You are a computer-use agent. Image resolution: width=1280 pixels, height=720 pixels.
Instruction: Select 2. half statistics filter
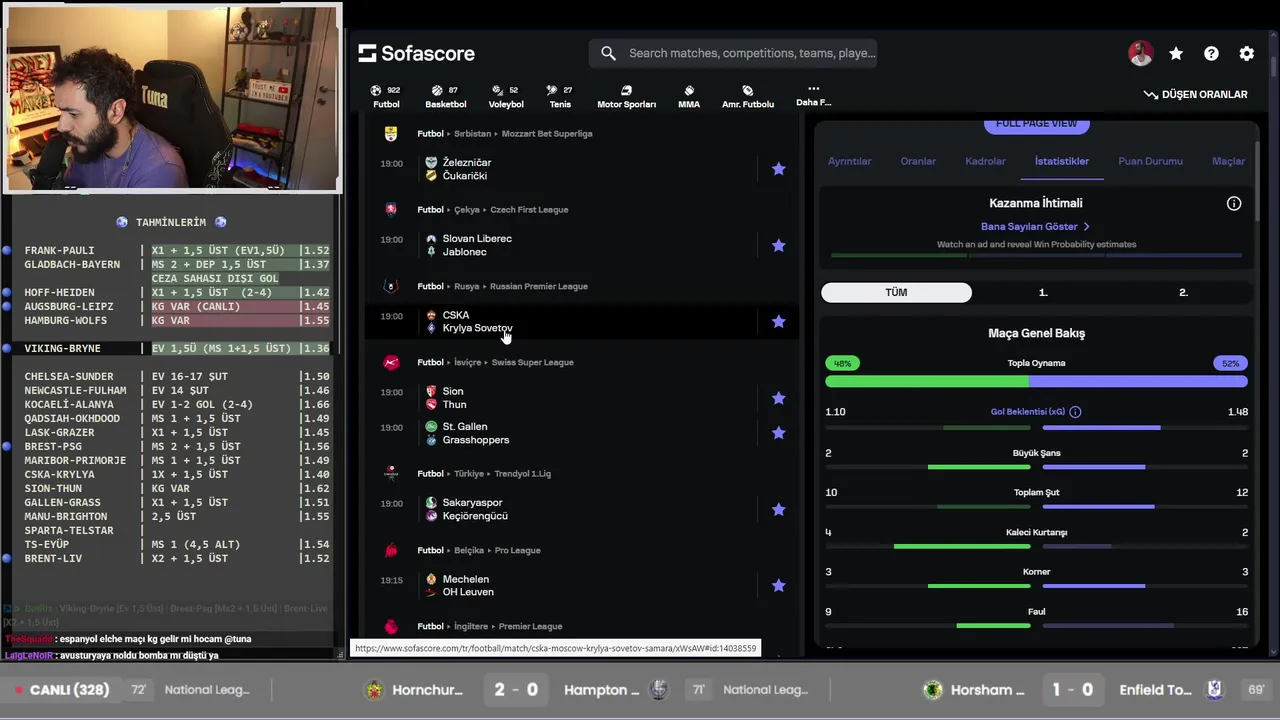[1183, 292]
